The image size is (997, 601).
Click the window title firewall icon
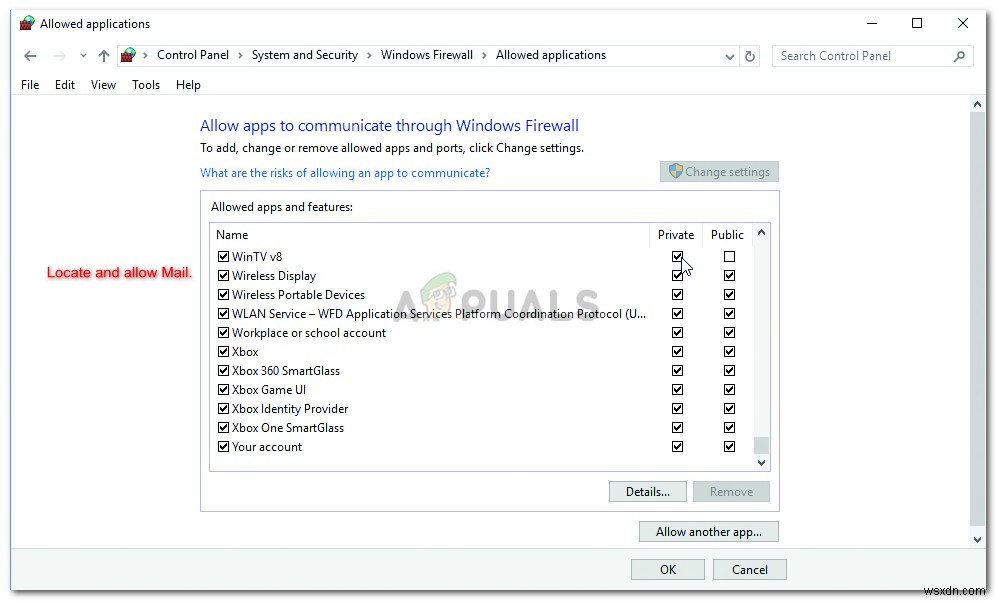27,24
